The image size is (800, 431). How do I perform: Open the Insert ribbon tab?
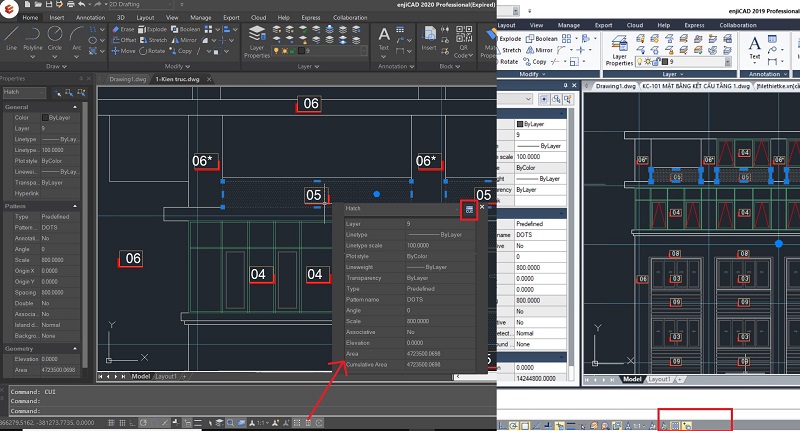coord(57,17)
